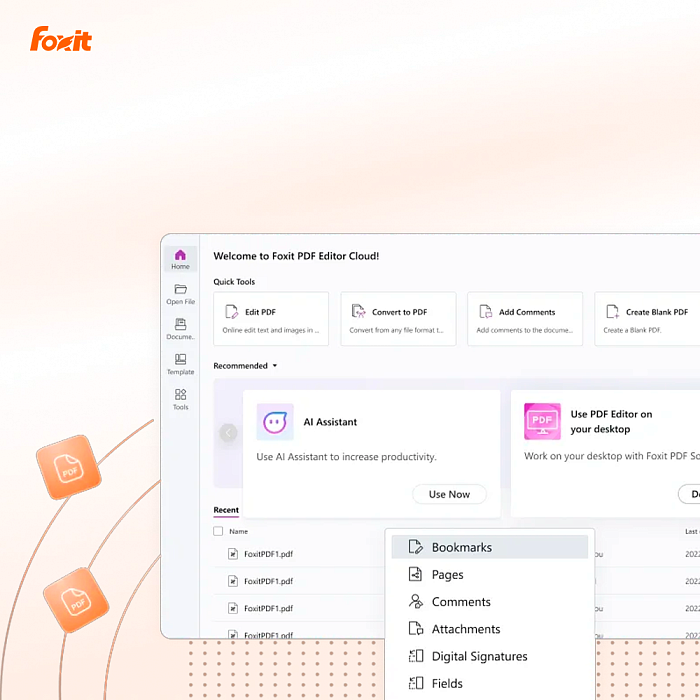The image size is (700, 700).
Task: Expand the Recommended dropdown arrow
Action: point(275,366)
